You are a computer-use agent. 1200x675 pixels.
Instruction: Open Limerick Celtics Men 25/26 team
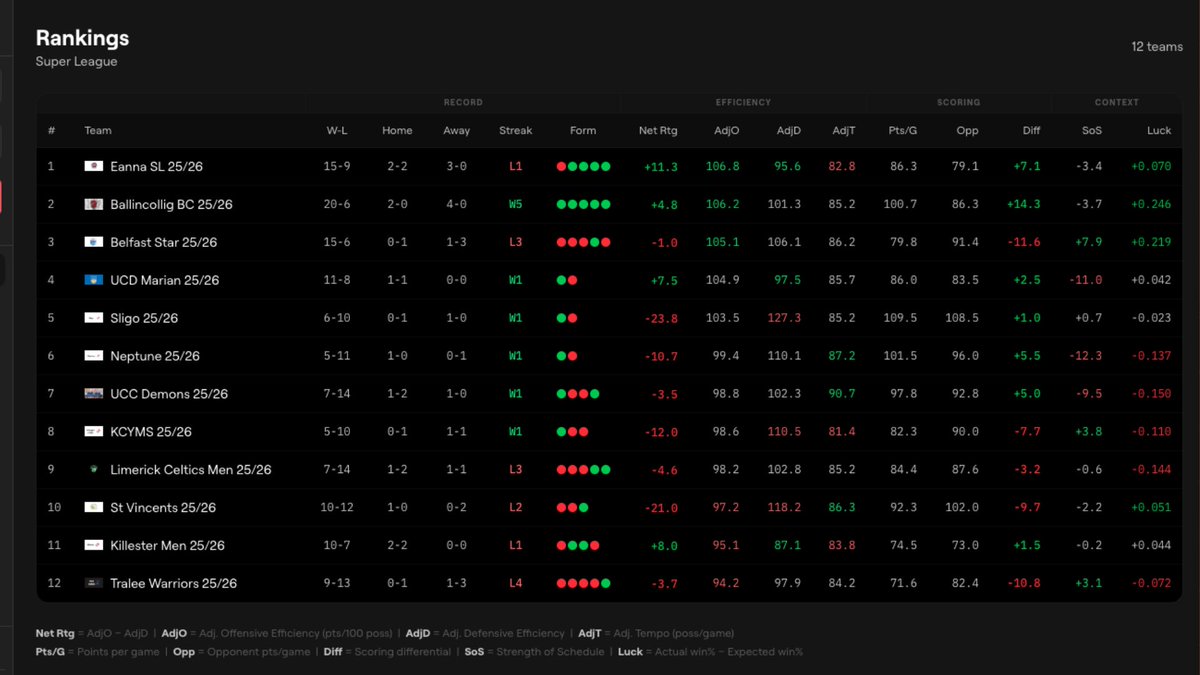(191, 469)
